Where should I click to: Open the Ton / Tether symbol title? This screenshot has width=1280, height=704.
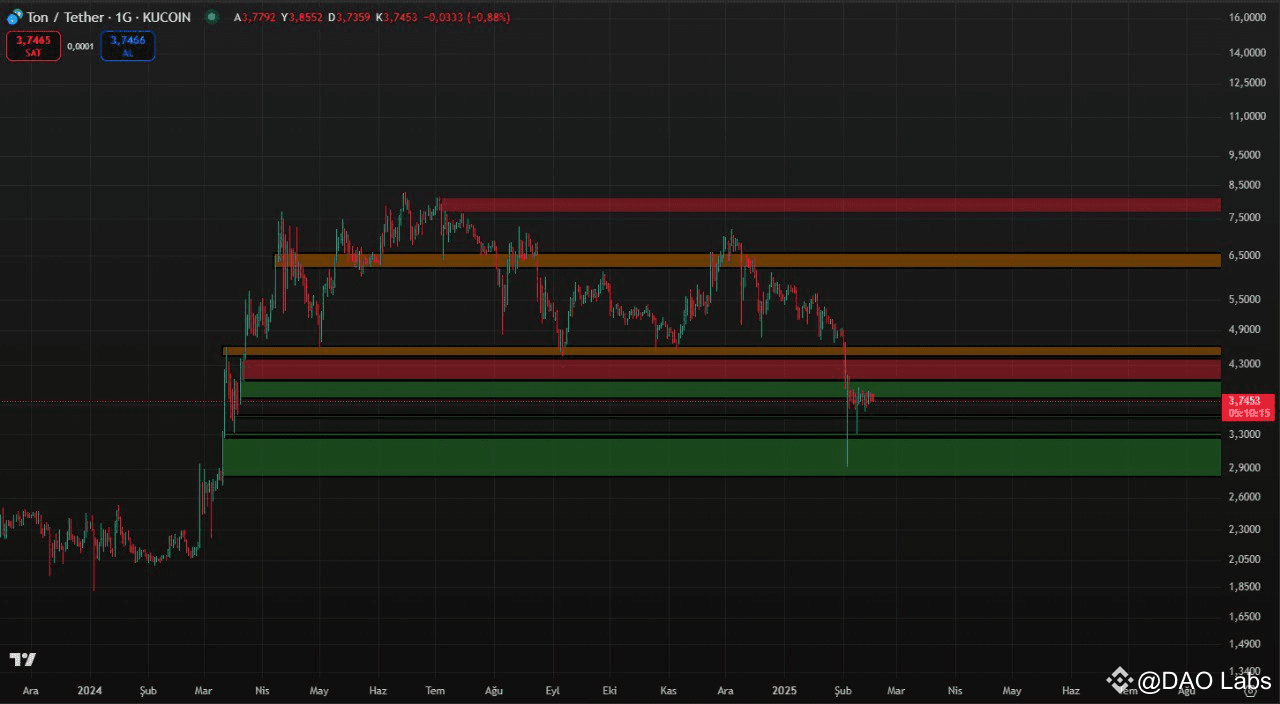point(108,17)
